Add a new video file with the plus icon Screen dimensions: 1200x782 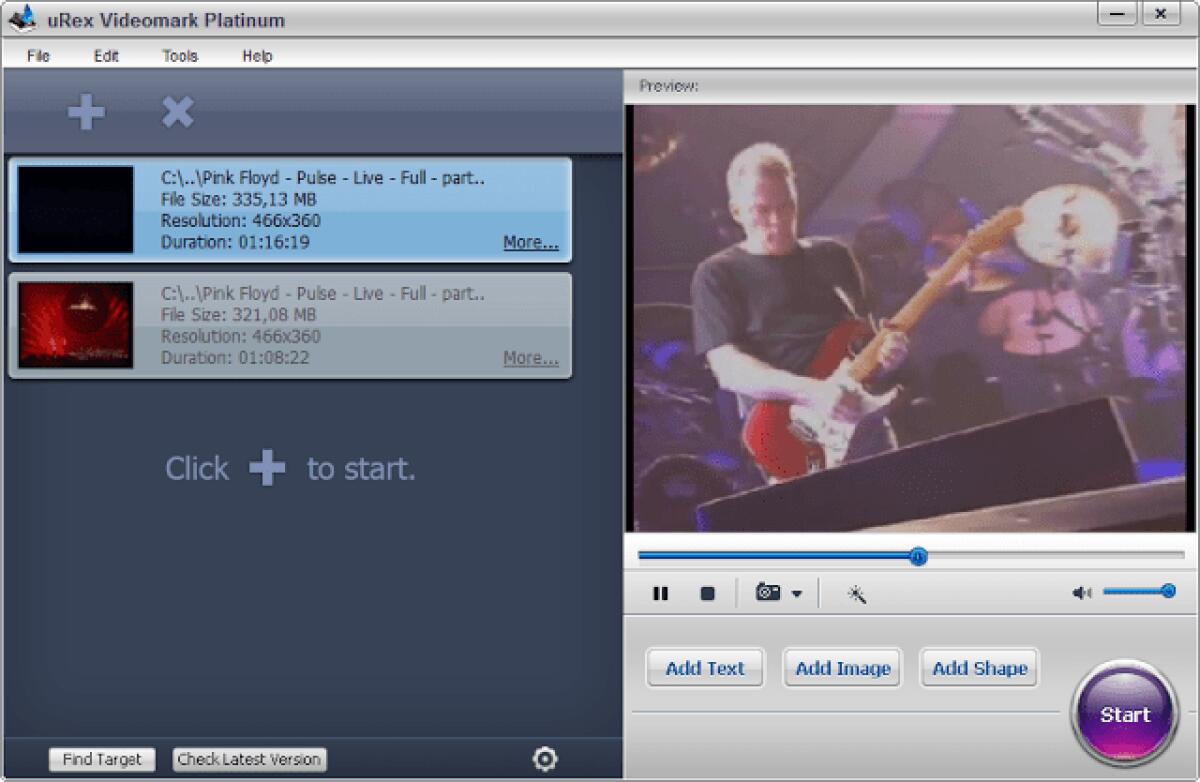pyautogui.click(x=85, y=112)
